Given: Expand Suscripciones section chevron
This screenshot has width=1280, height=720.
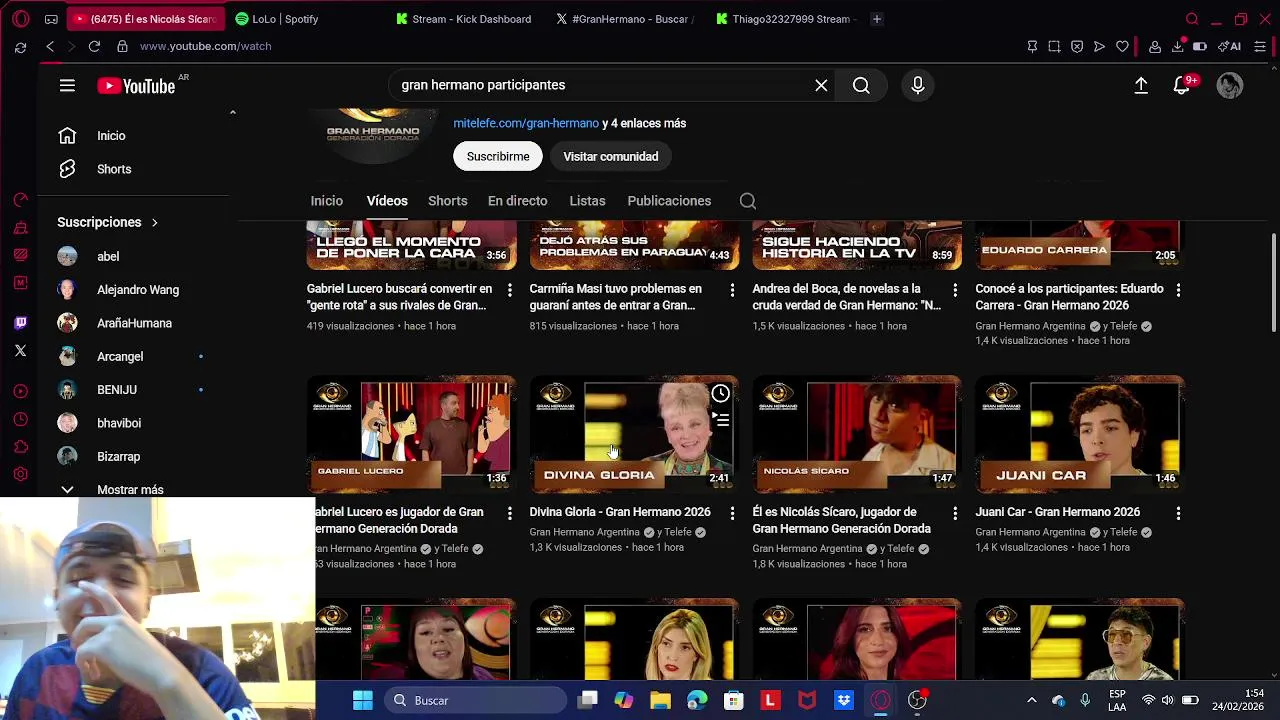Looking at the screenshot, I should pyautogui.click(x=154, y=222).
